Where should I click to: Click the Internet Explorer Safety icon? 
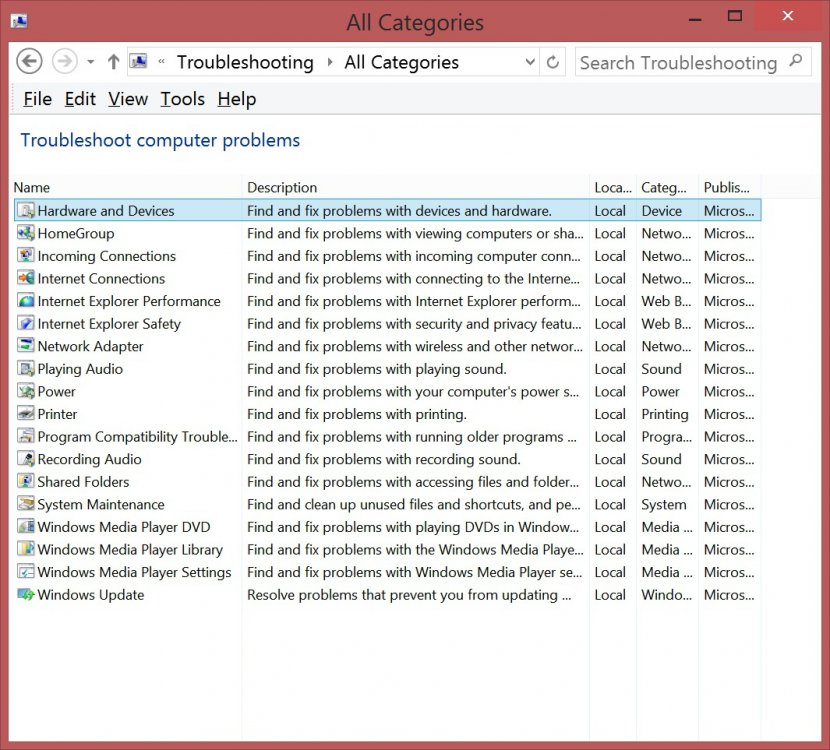[x=25, y=323]
